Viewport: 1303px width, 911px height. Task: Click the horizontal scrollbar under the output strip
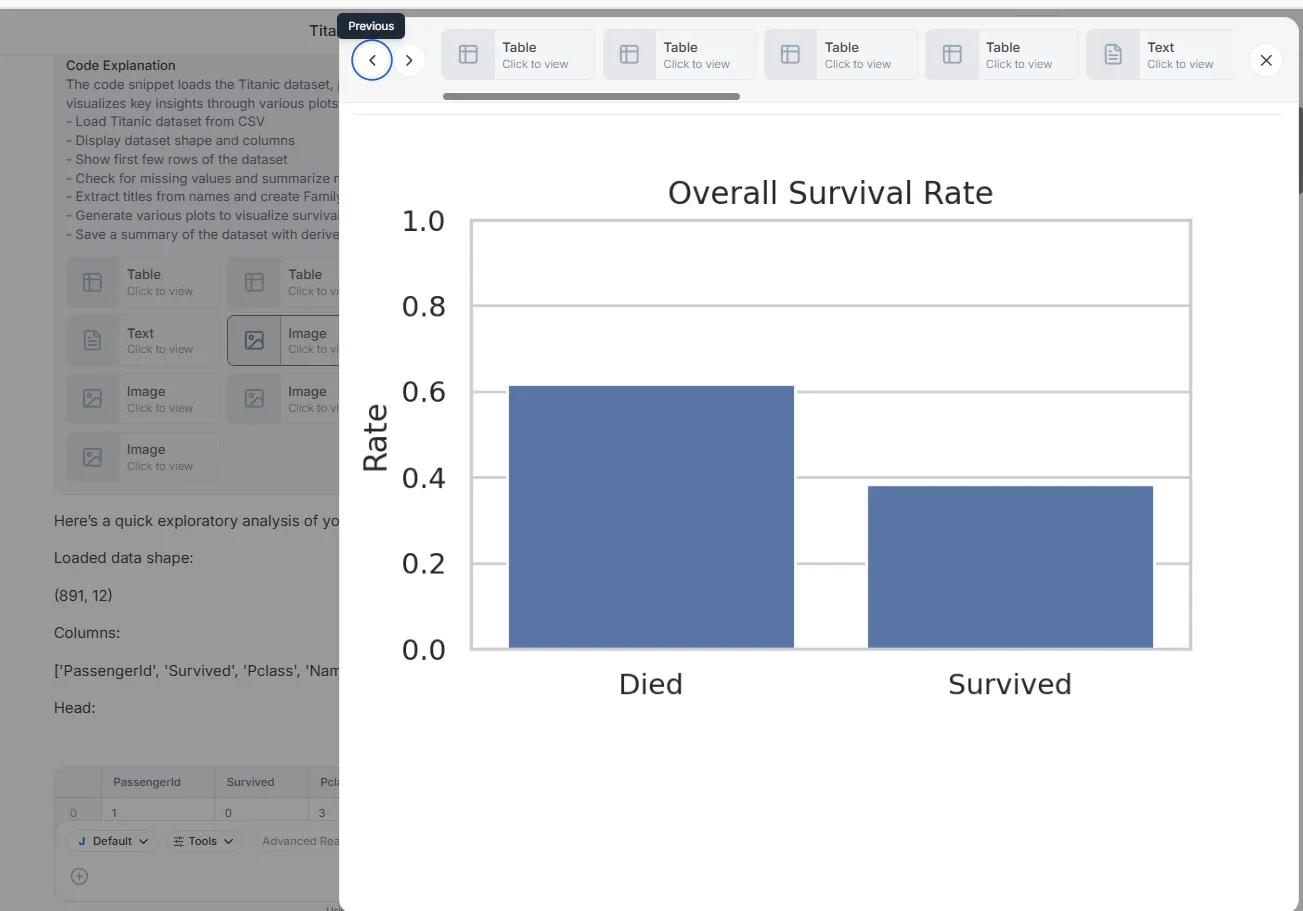point(590,97)
